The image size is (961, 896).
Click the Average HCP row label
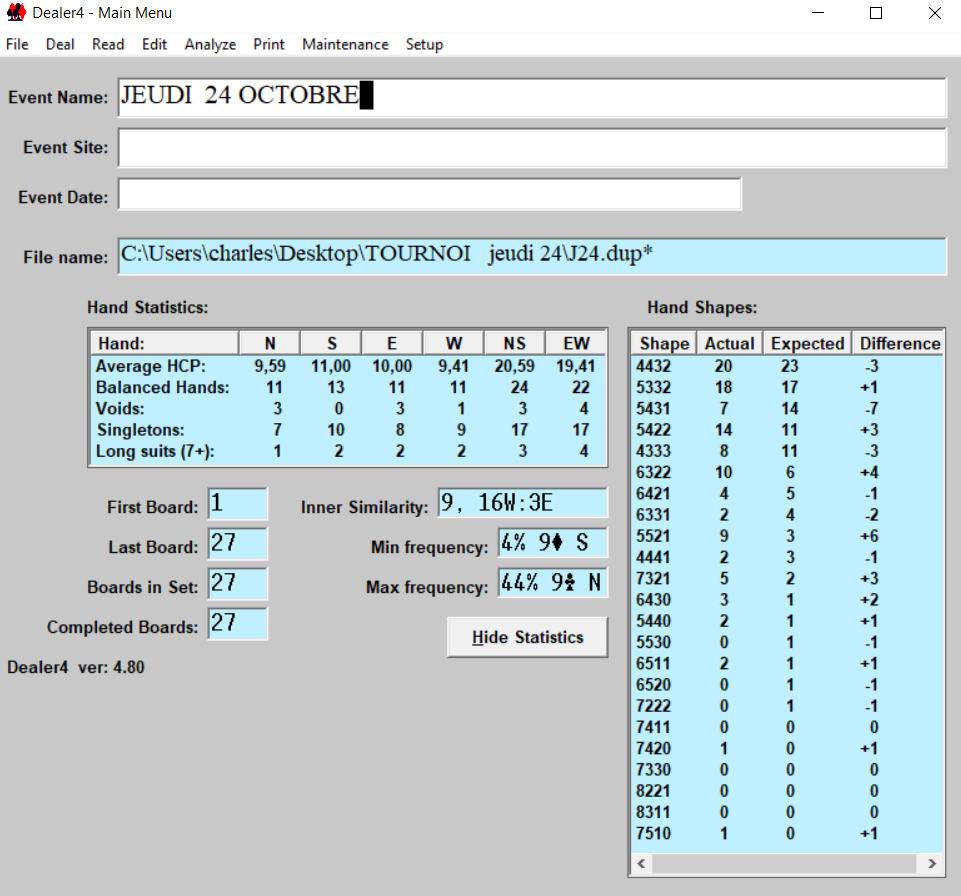tap(150, 366)
